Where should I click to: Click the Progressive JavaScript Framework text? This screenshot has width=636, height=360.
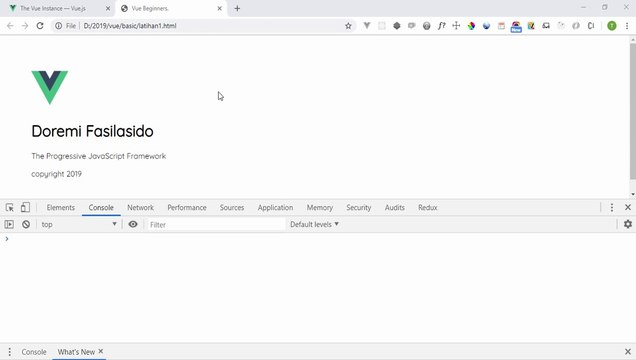[99, 156]
